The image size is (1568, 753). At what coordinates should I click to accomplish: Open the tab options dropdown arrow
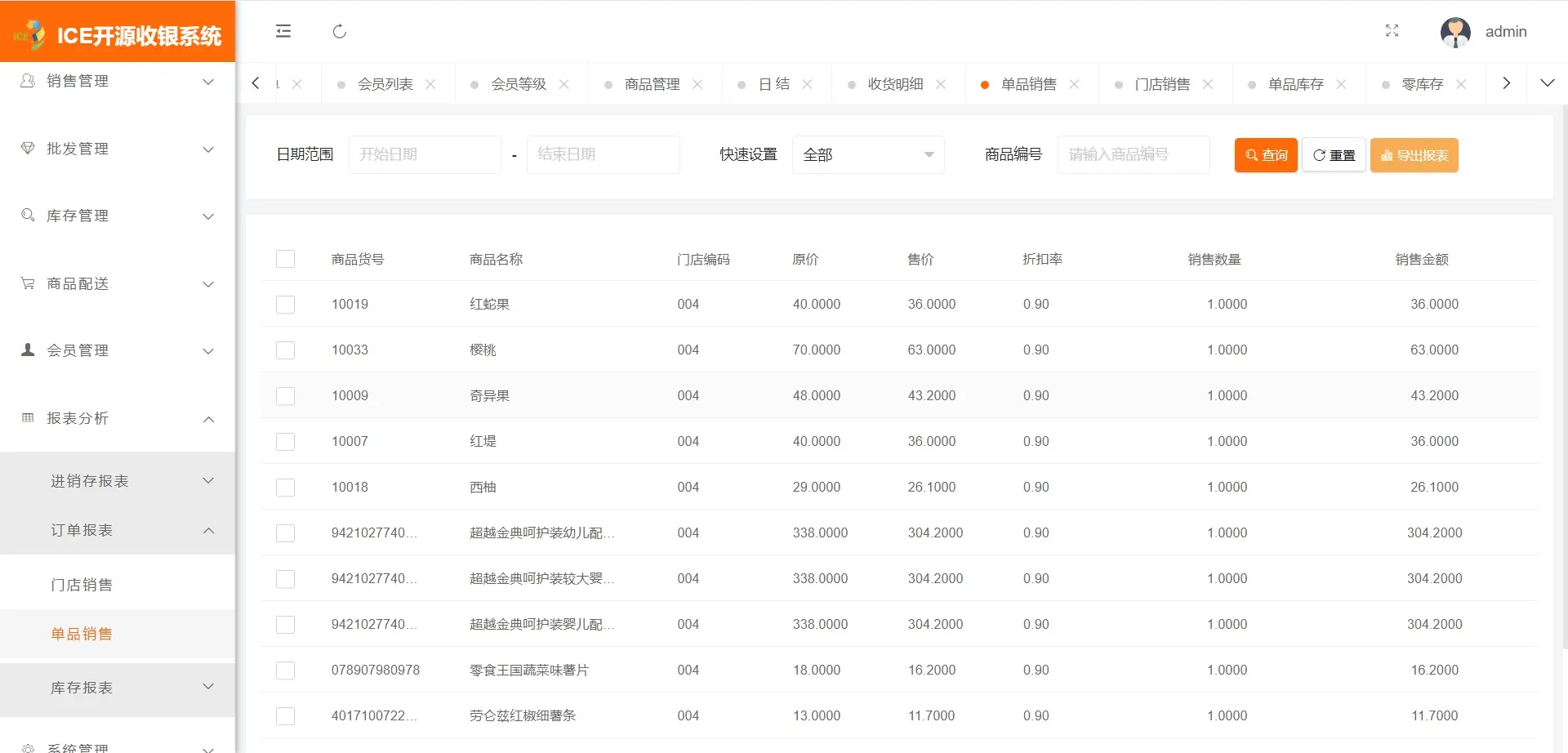click(x=1547, y=83)
